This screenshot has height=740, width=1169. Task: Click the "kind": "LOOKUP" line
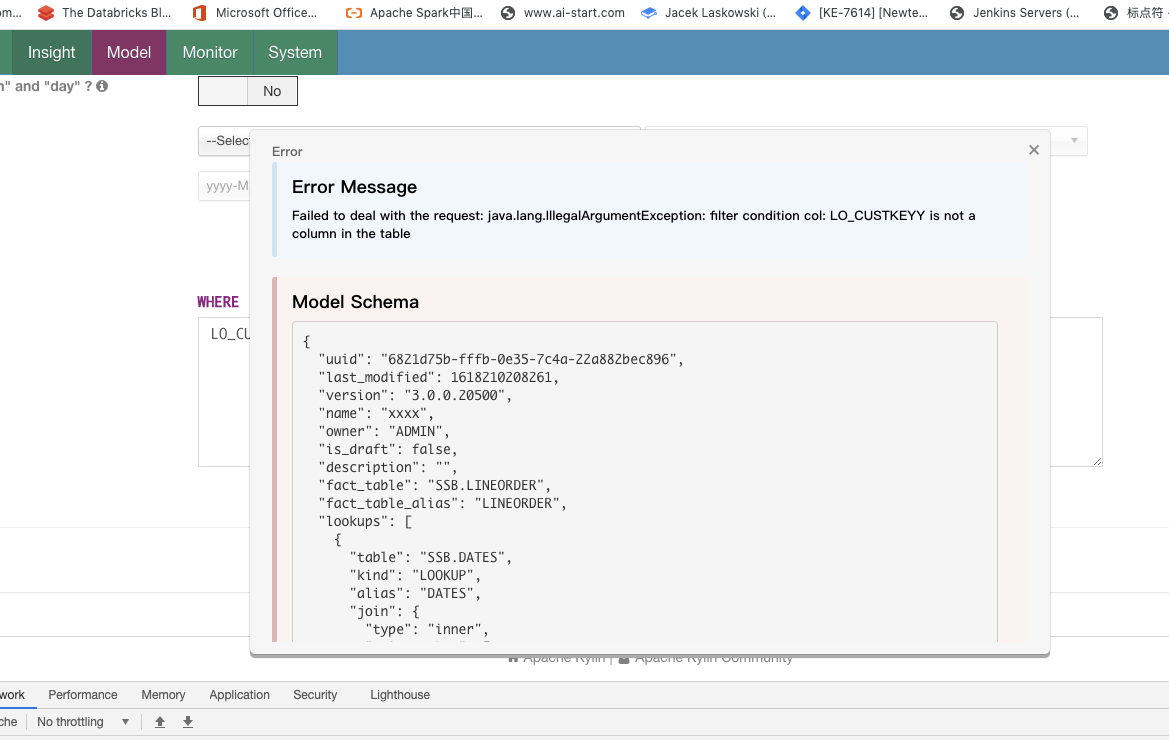[415, 575]
